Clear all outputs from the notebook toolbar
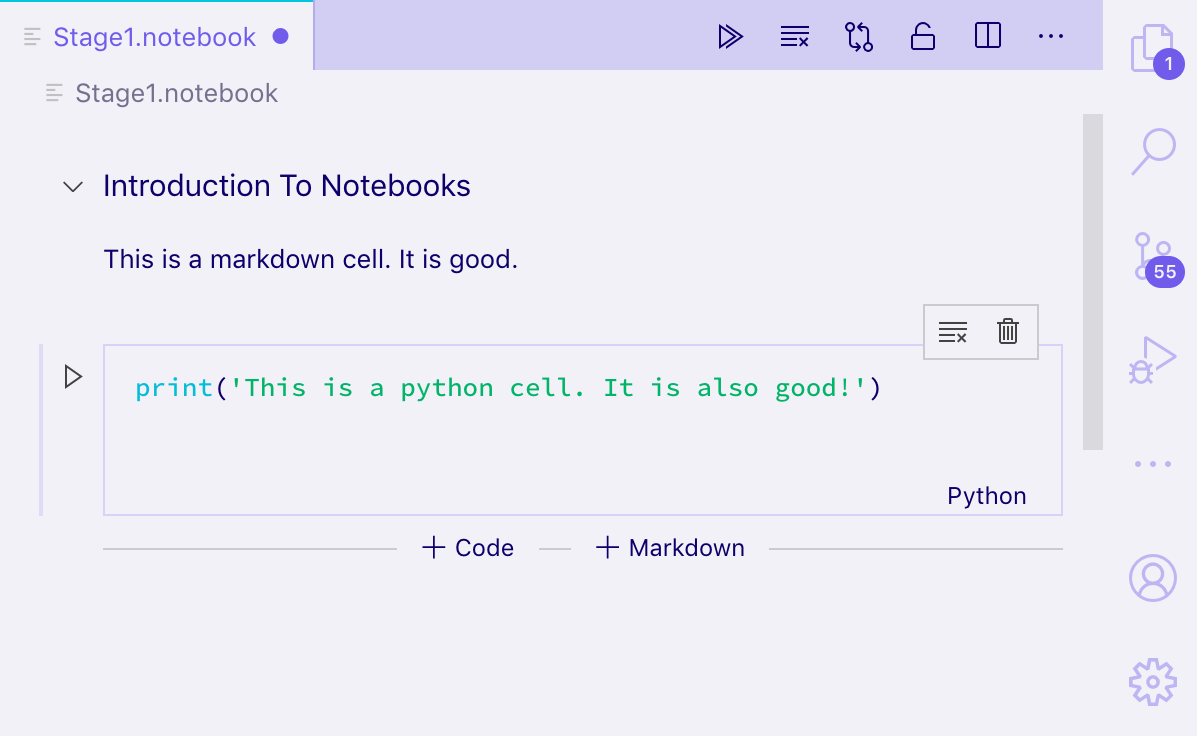 tap(794, 36)
